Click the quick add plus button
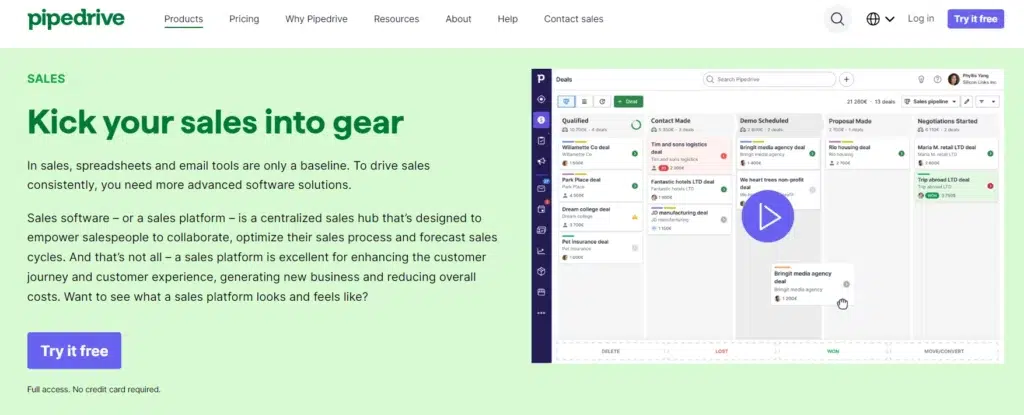The height and width of the screenshot is (415, 1024). coord(846,79)
